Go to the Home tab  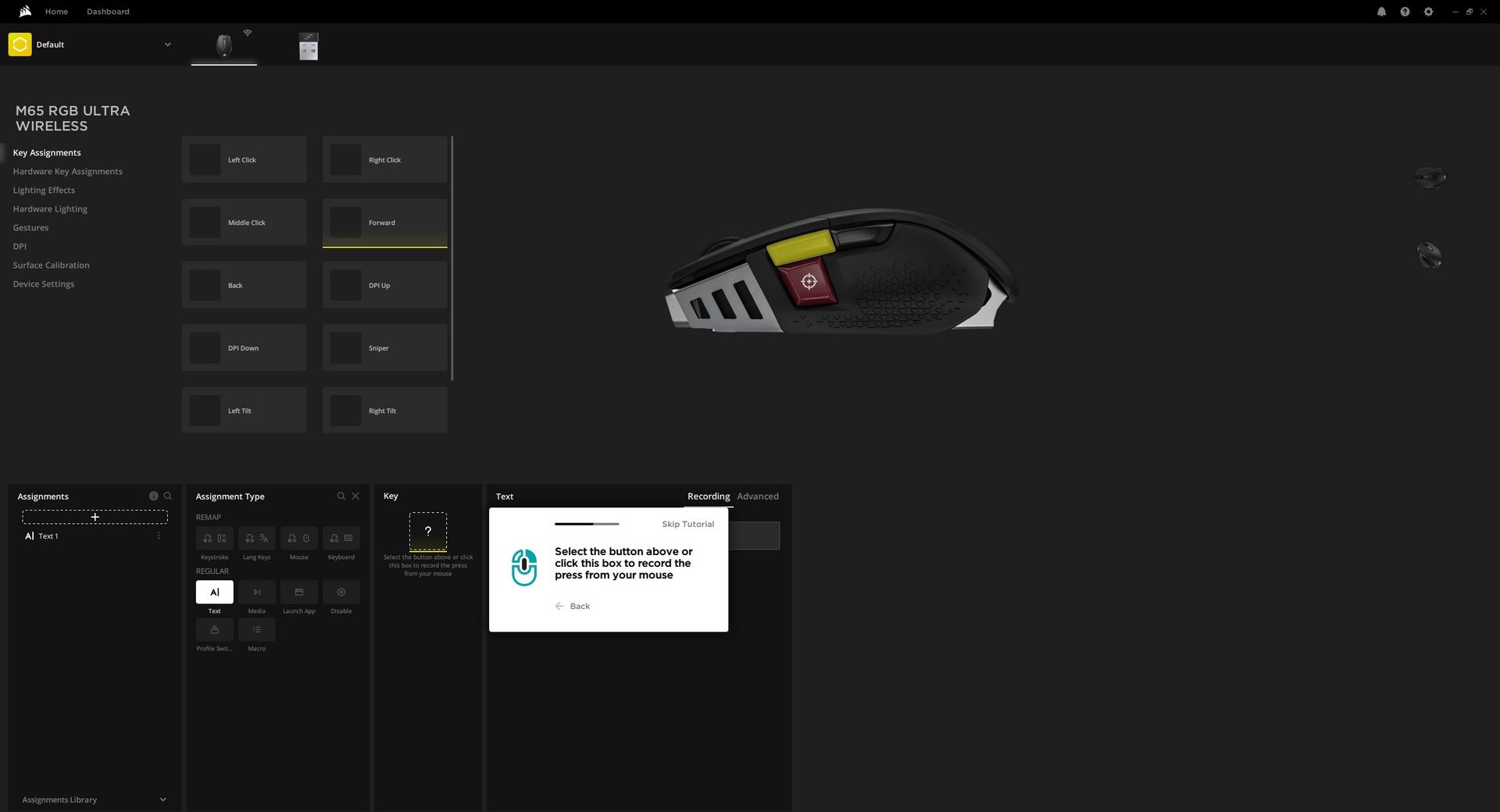[56, 12]
